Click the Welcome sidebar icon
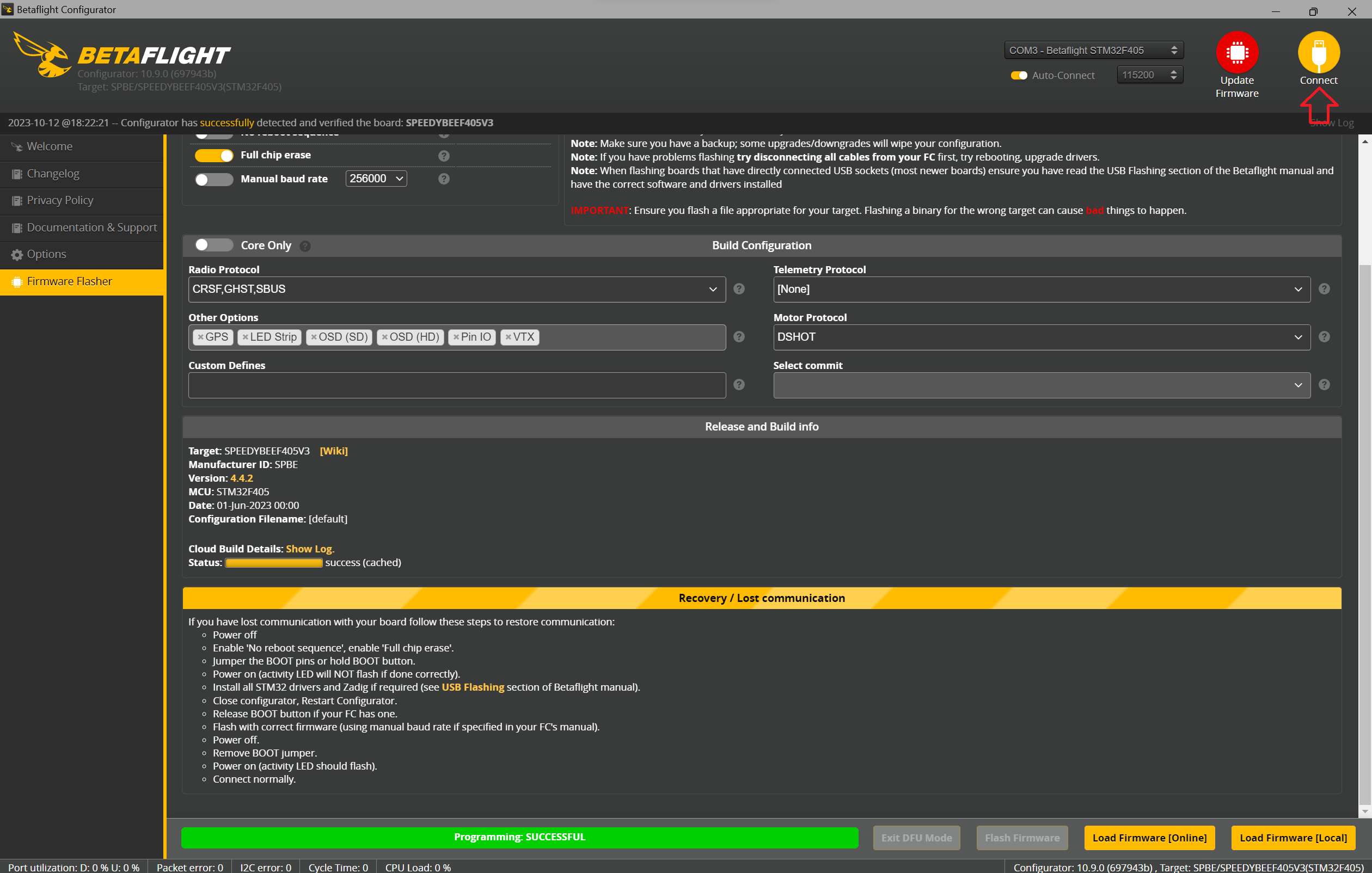1372x873 pixels. click(16, 147)
